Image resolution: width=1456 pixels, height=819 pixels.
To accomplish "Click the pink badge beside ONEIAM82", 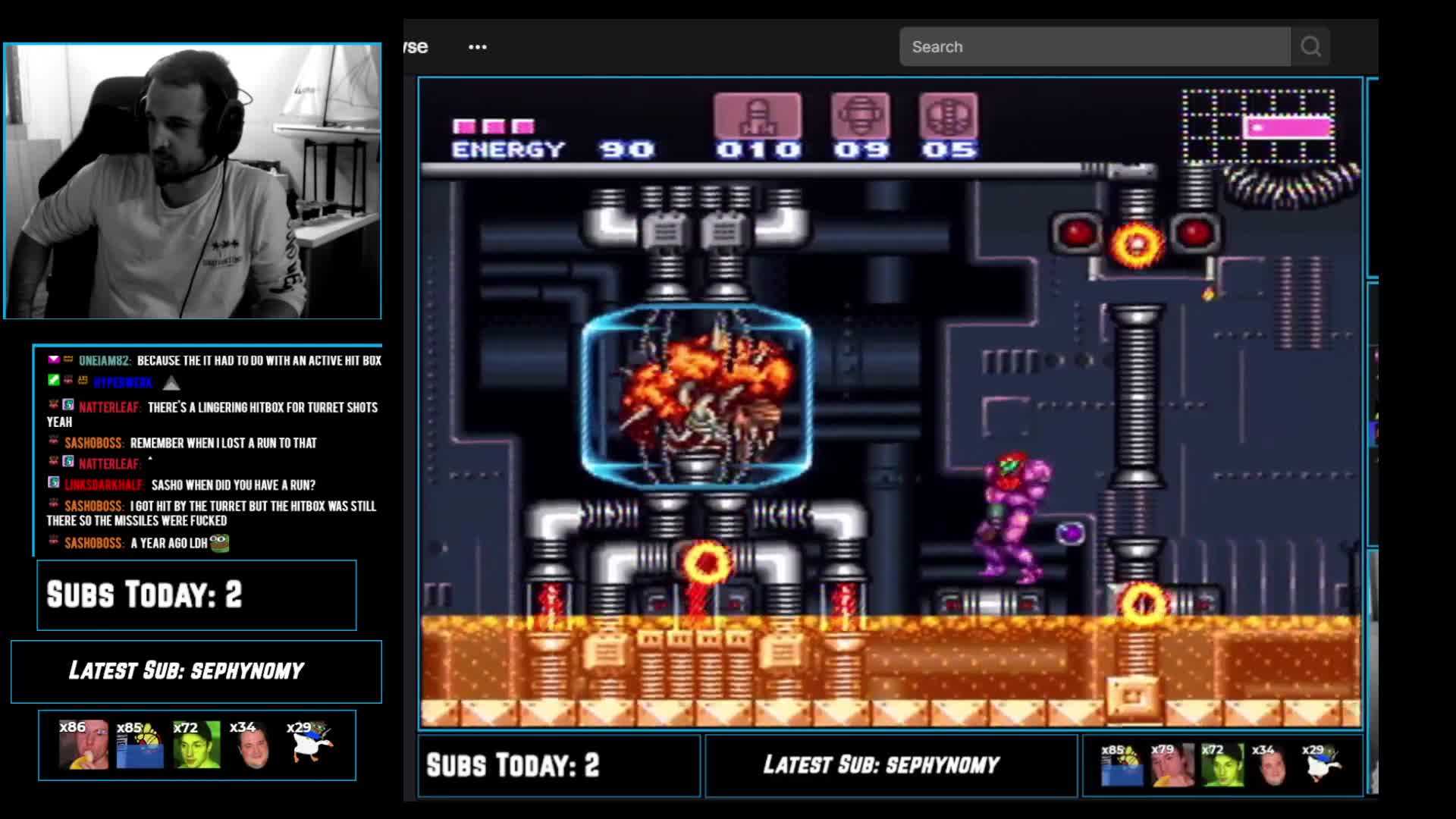I will click(54, 359).
